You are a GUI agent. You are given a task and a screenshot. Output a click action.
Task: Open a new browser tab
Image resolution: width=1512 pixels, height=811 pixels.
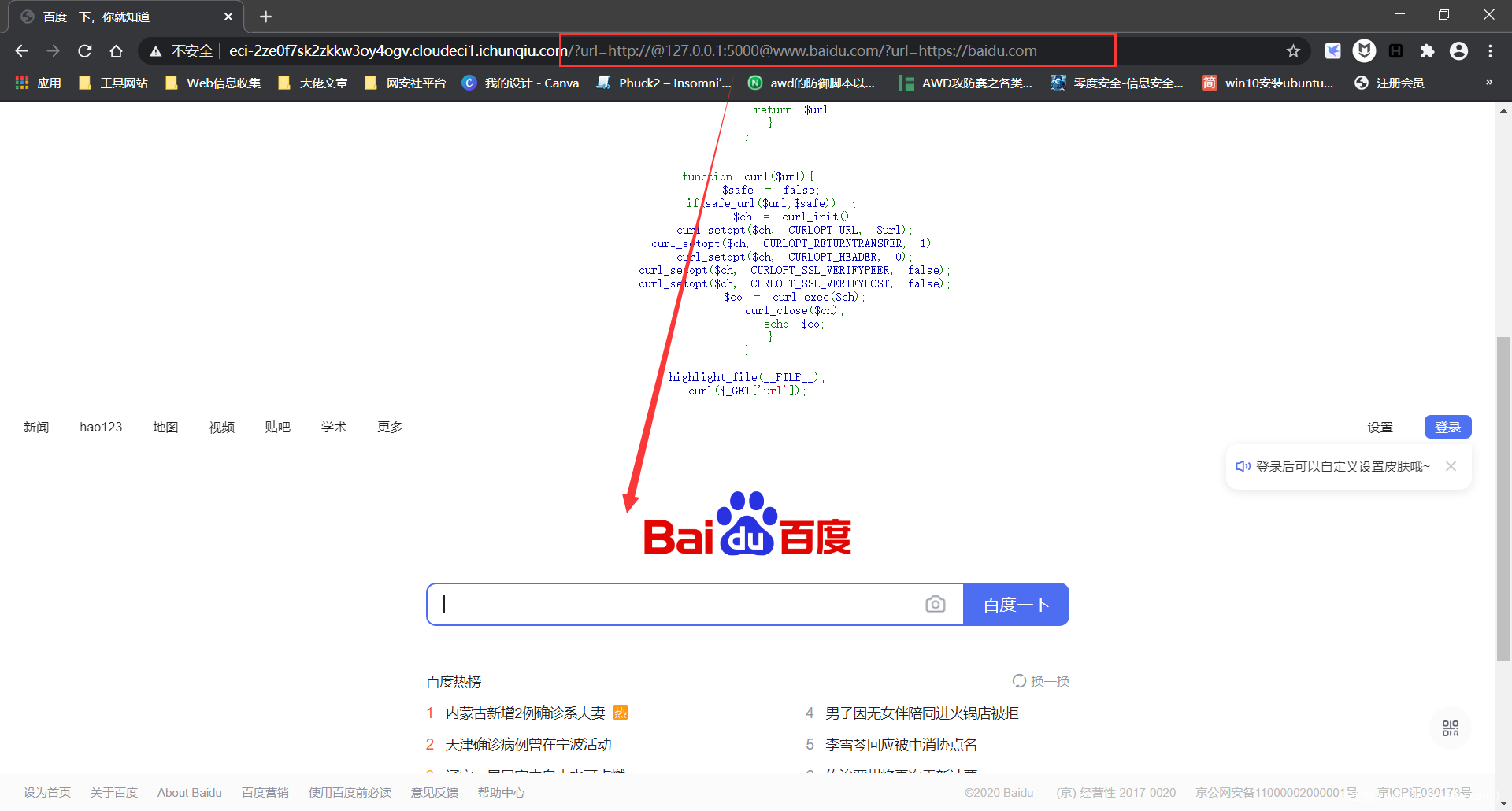pyautogui.click(x=265, y=17)
